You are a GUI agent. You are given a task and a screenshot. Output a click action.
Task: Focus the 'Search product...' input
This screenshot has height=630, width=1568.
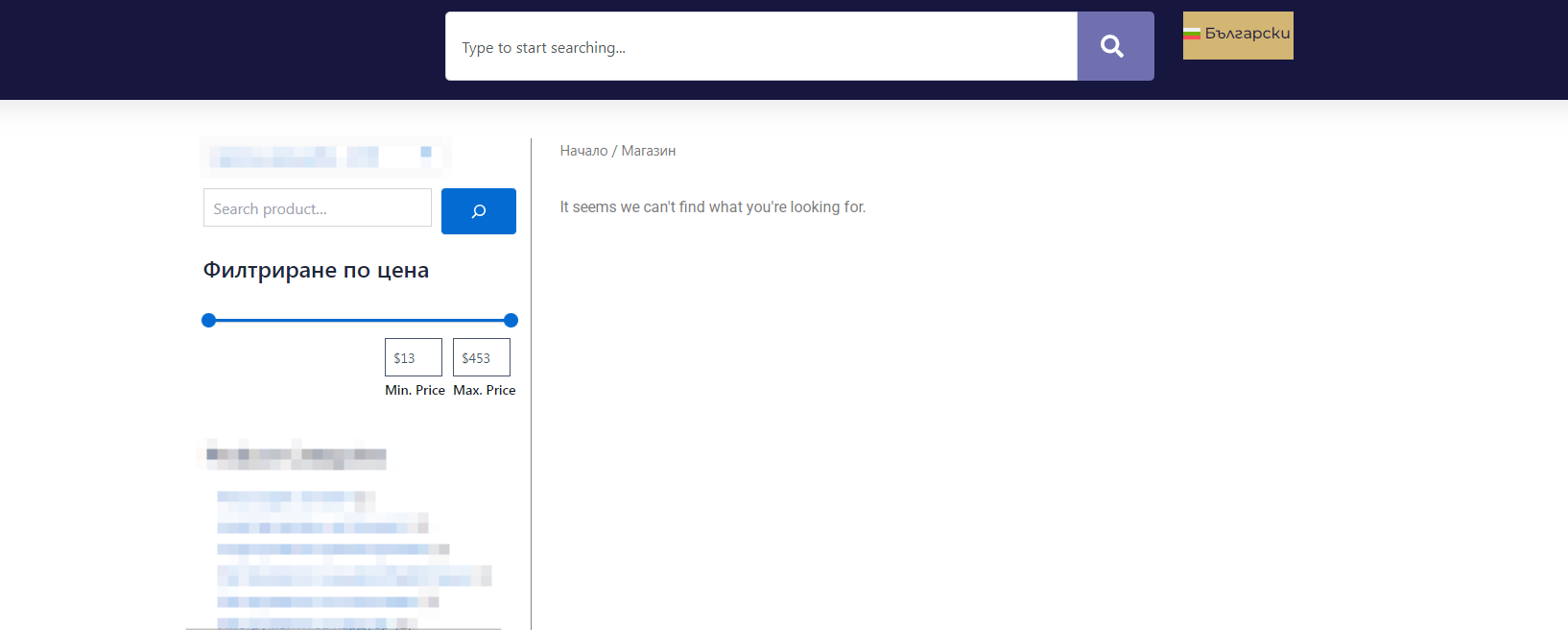(318, 207)
